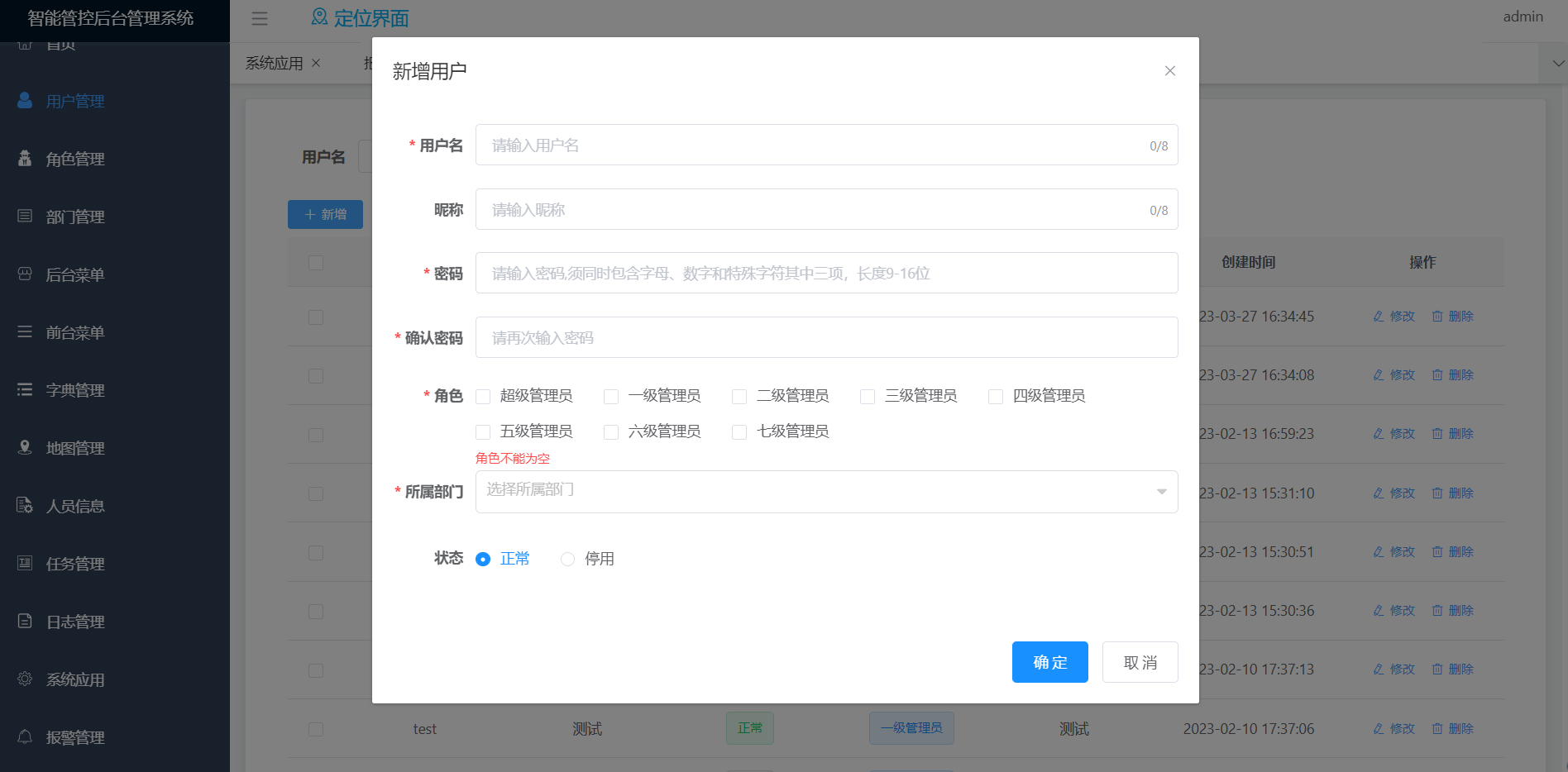Open the admin account menu
1568x772 pixels.
coord(1523,17)
